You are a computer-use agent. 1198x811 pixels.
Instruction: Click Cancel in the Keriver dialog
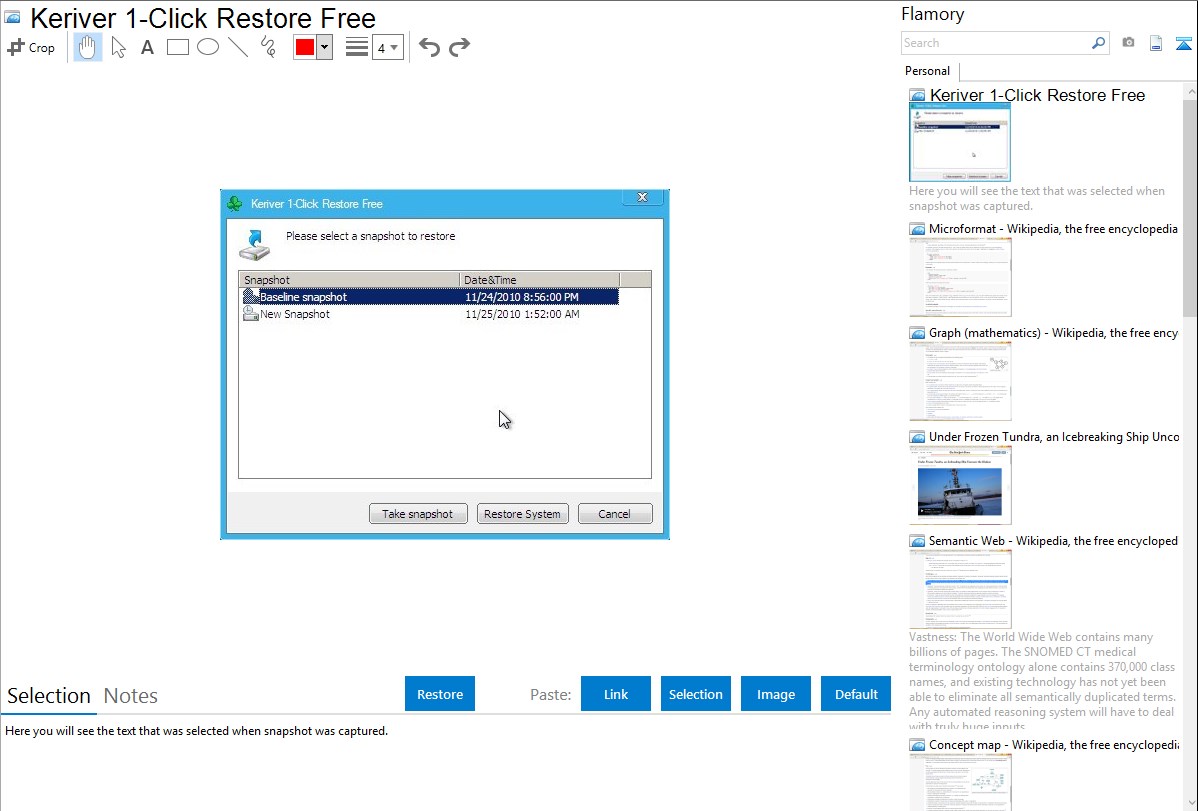pos(614,514)
